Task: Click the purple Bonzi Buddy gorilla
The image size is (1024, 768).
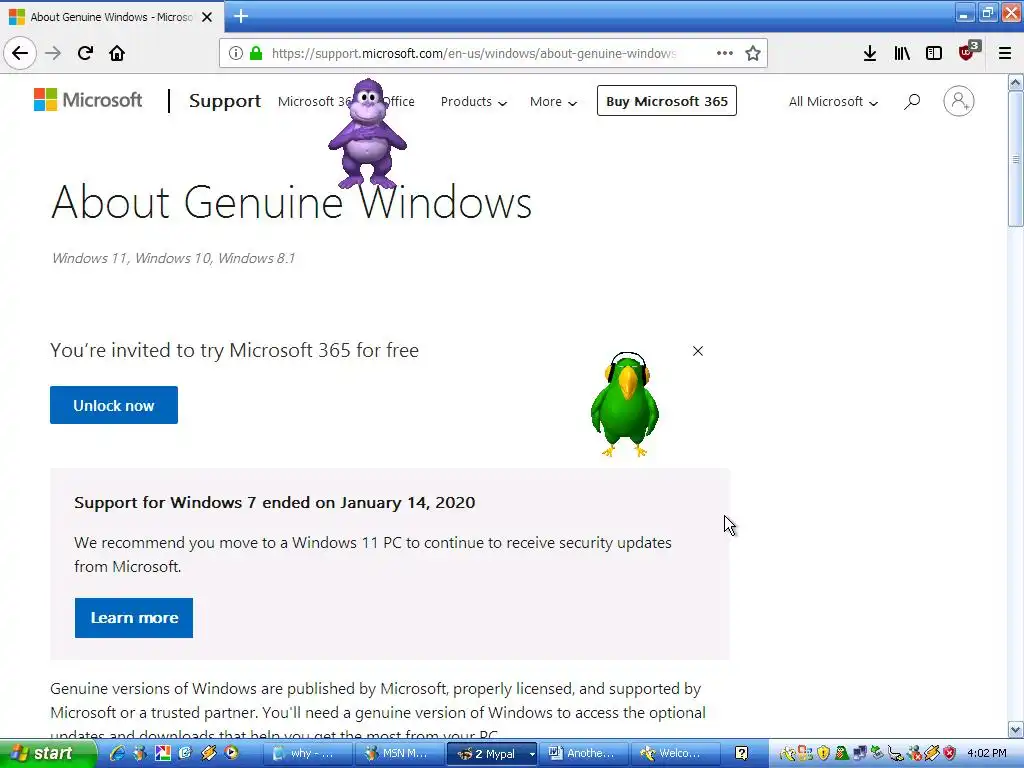Action: click(x=368, y=133)
